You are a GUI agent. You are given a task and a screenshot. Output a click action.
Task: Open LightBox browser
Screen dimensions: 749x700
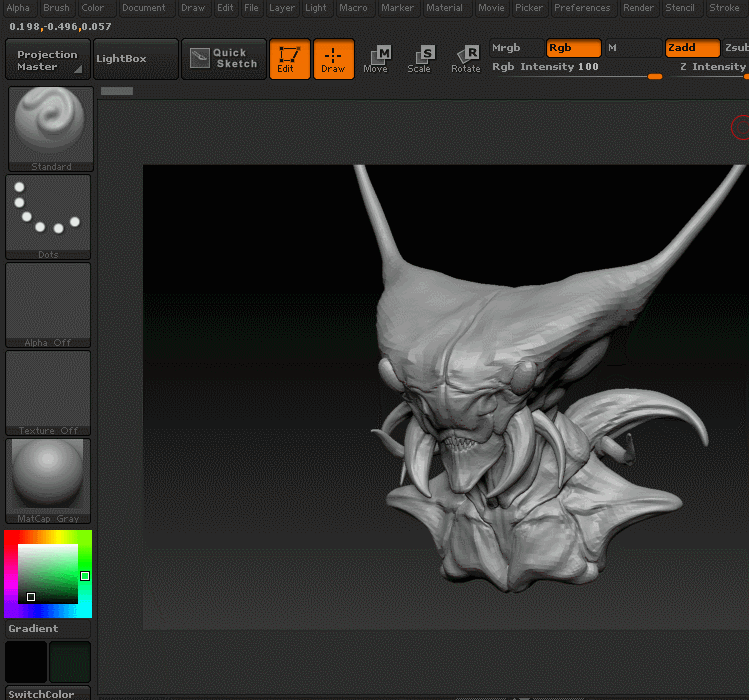(x=136, y=59)
